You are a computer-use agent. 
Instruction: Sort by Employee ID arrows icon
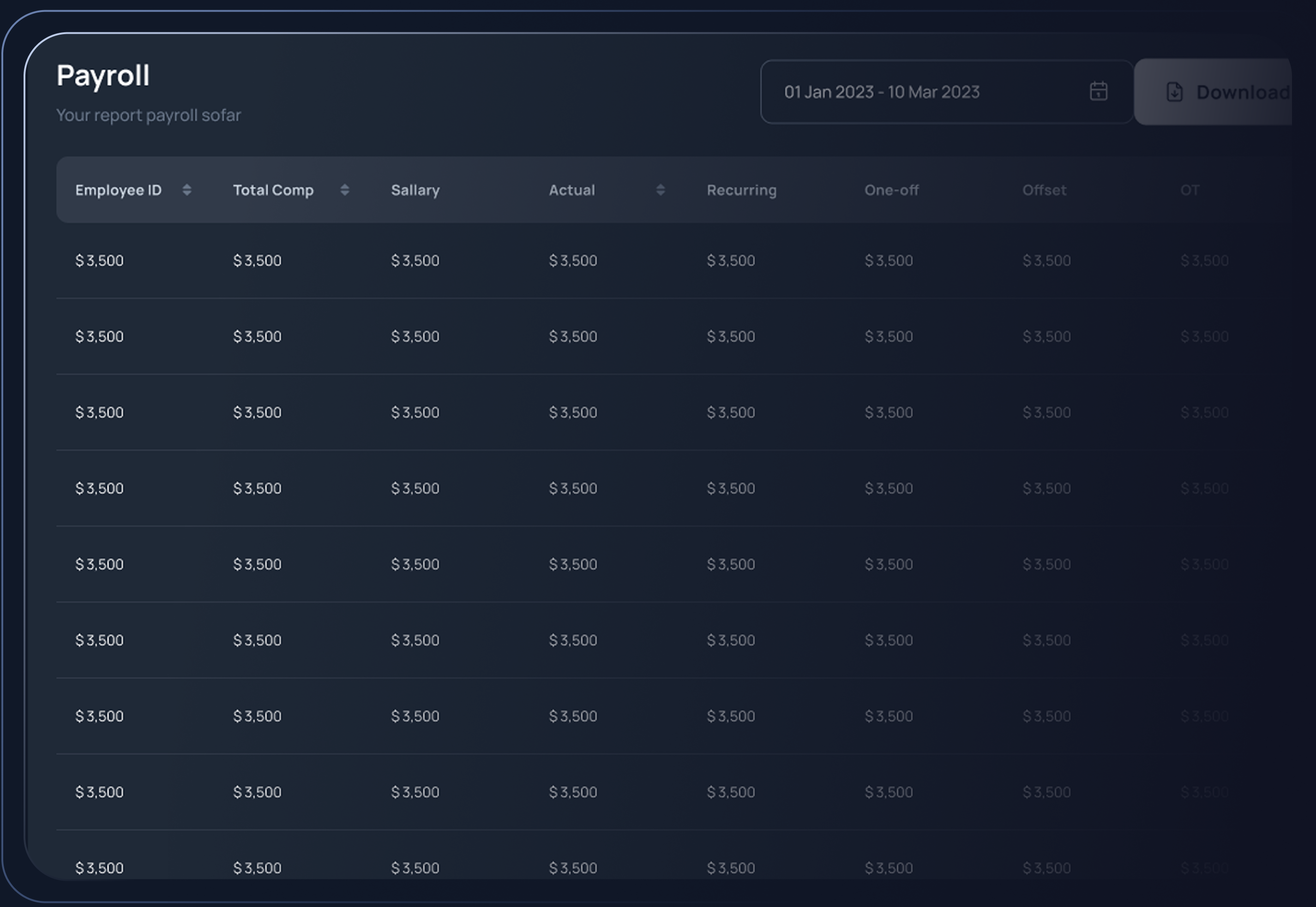(x=186, y=190)
